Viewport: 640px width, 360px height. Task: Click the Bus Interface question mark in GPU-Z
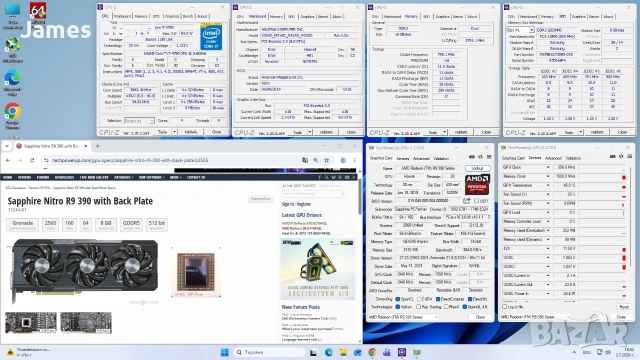(489, 217)
